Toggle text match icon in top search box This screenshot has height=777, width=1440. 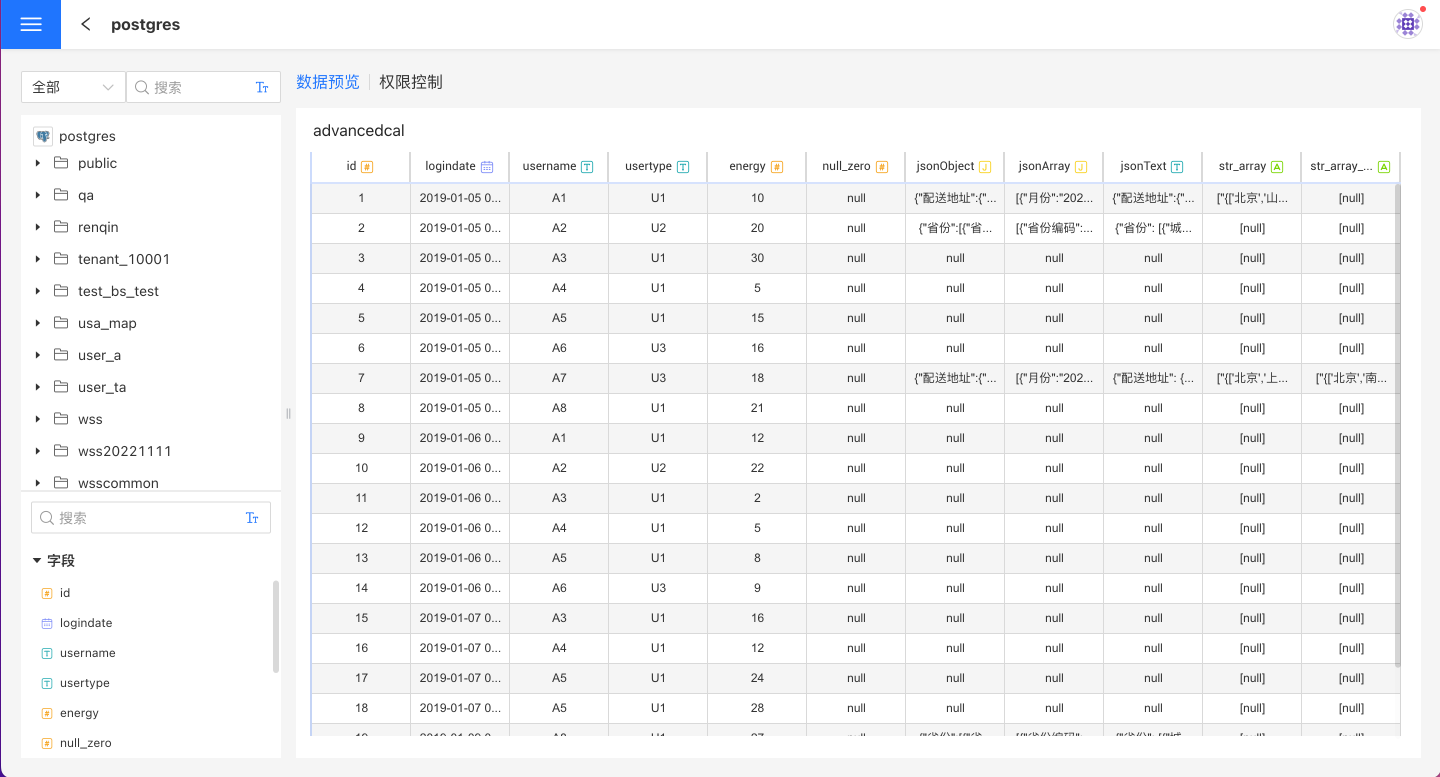(x=262, y=88)
